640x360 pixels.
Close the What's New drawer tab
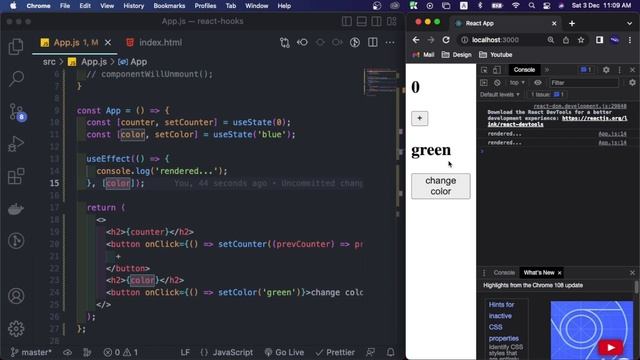pyautogui.click(x=560, y=273)
